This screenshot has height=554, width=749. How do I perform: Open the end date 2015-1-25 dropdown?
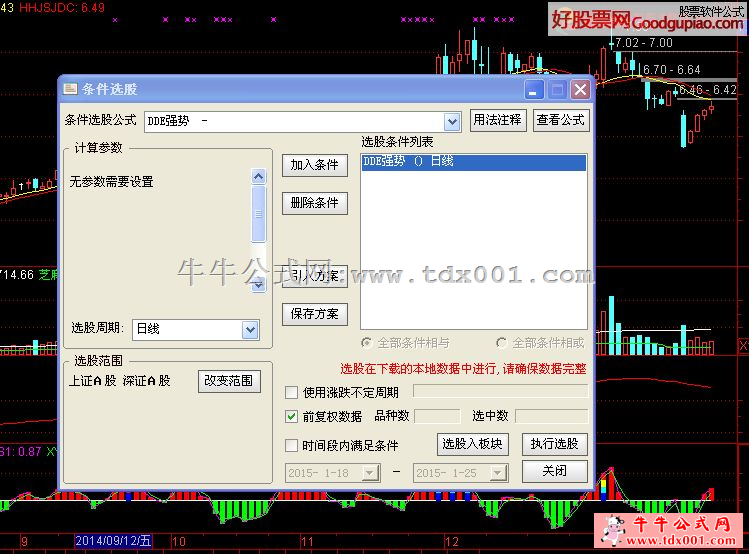click(x=498, y=473)
